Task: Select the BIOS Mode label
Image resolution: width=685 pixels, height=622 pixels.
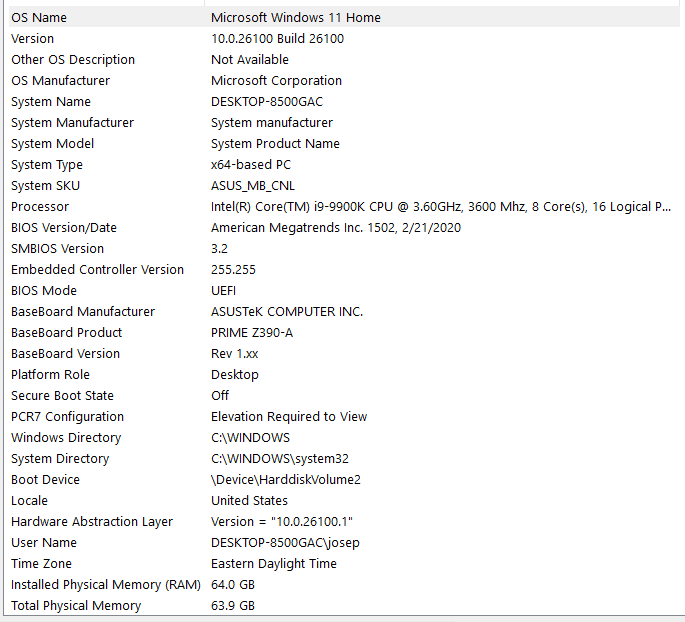Action: pyautogui.click(x=44, y=290)
